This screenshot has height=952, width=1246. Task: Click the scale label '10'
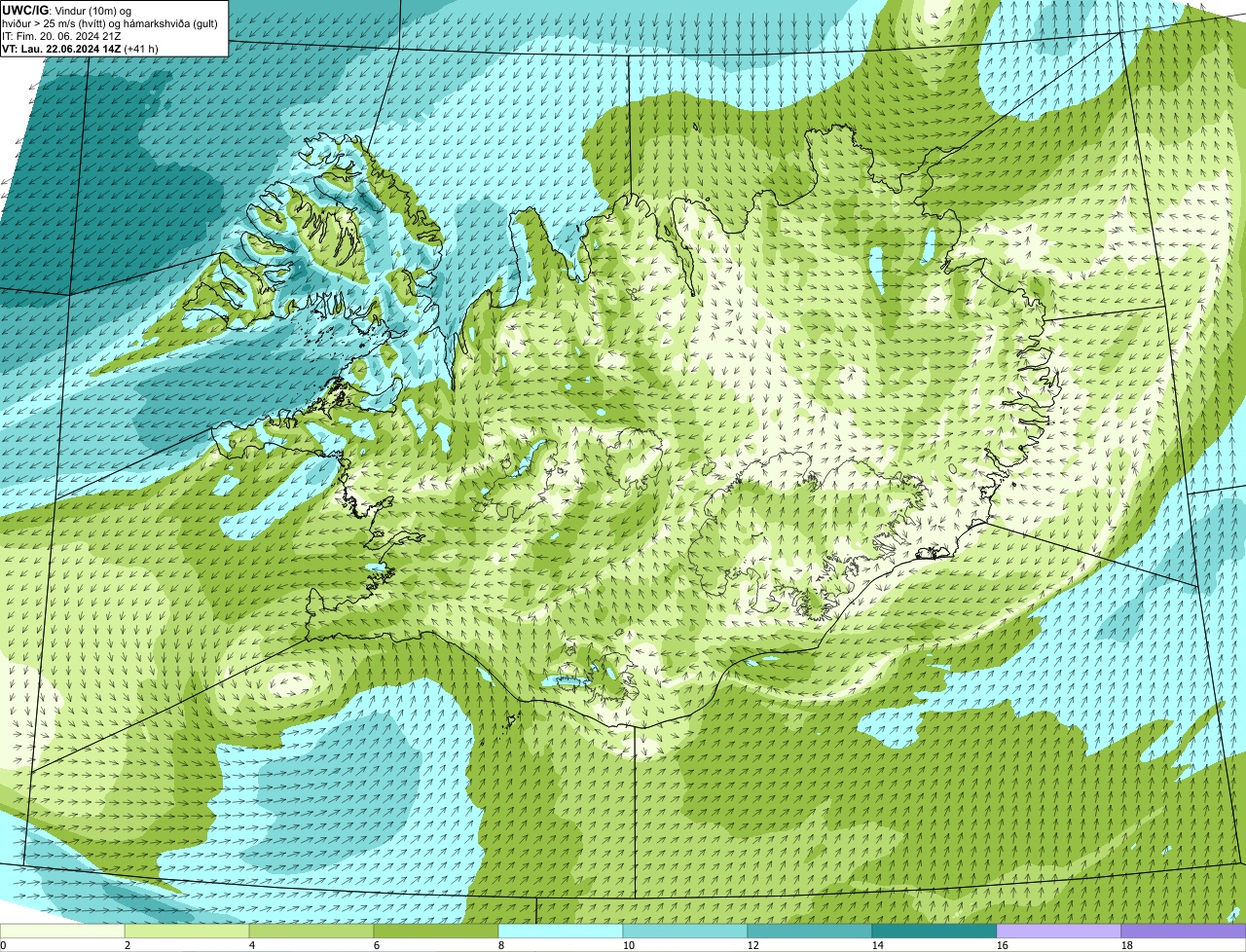629,945
